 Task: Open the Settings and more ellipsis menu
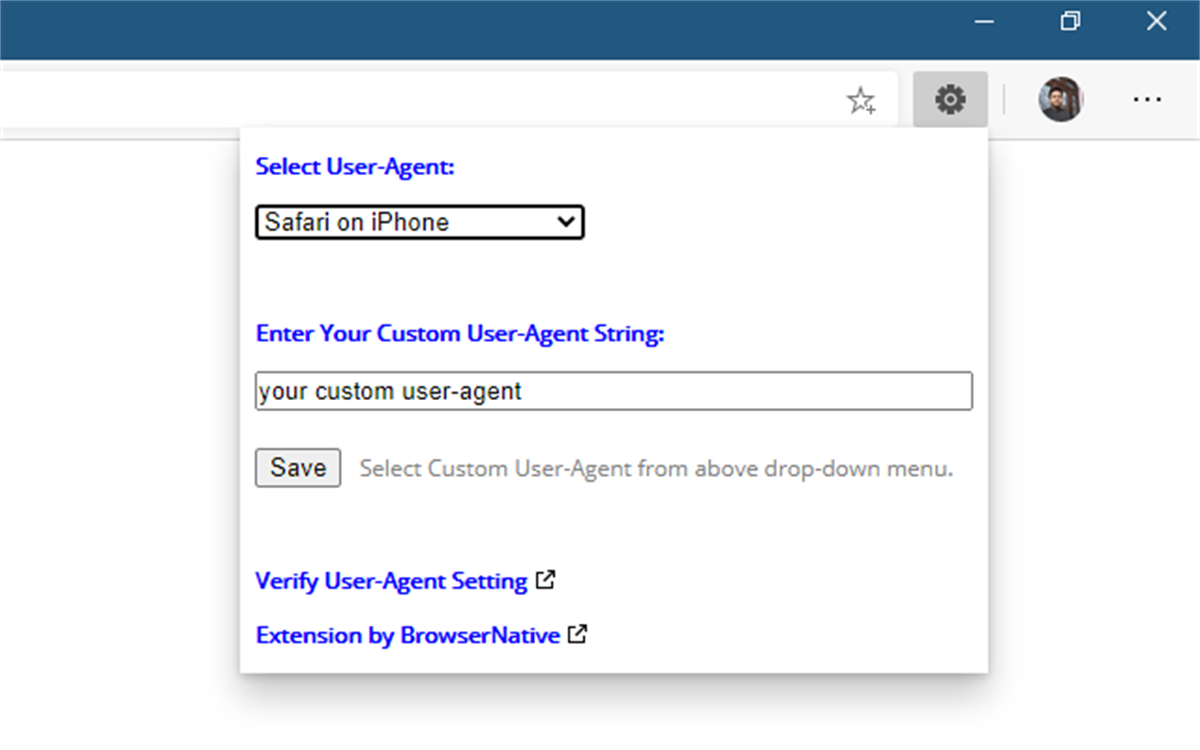1146,99
